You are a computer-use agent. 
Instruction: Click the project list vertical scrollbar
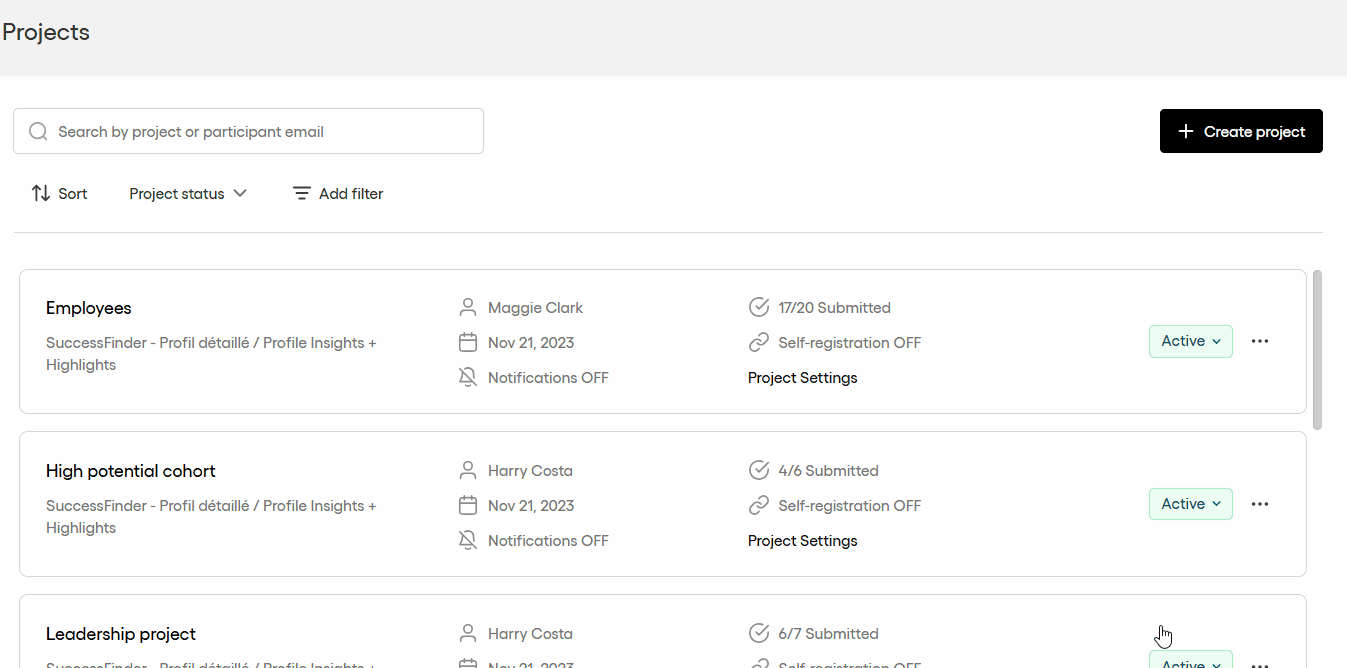pyautogui.click(x=1317, y=349)
